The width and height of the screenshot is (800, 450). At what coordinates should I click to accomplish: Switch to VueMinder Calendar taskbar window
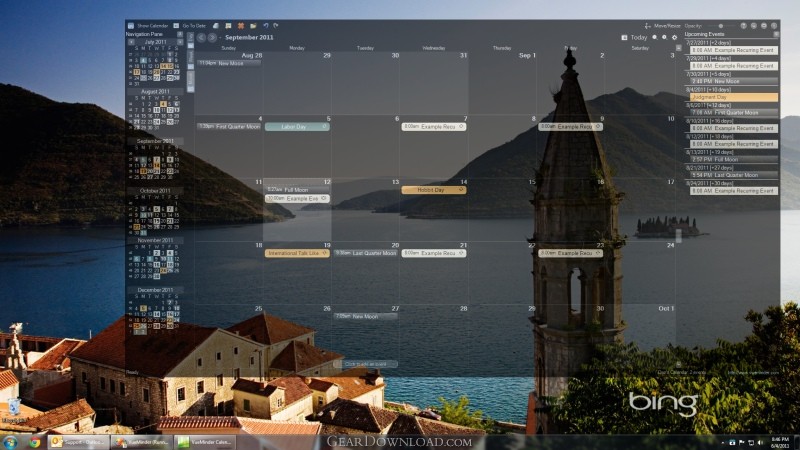(204, 442)
